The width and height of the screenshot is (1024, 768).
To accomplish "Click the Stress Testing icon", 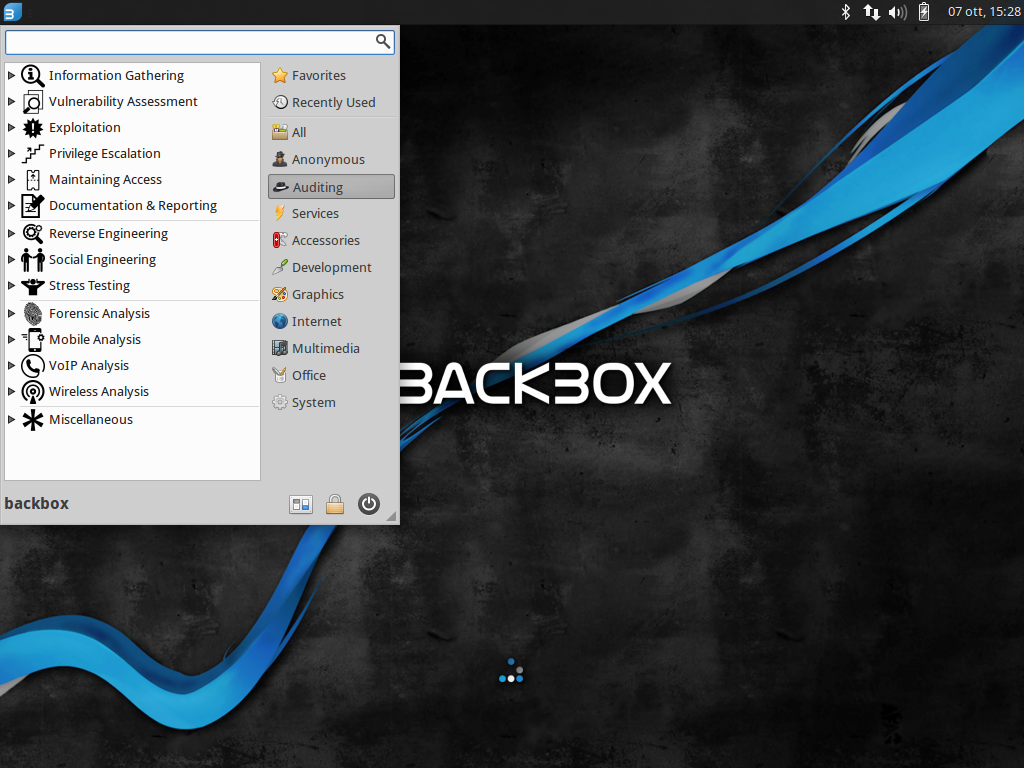I will pyautogui.click(x=31, y=285).
